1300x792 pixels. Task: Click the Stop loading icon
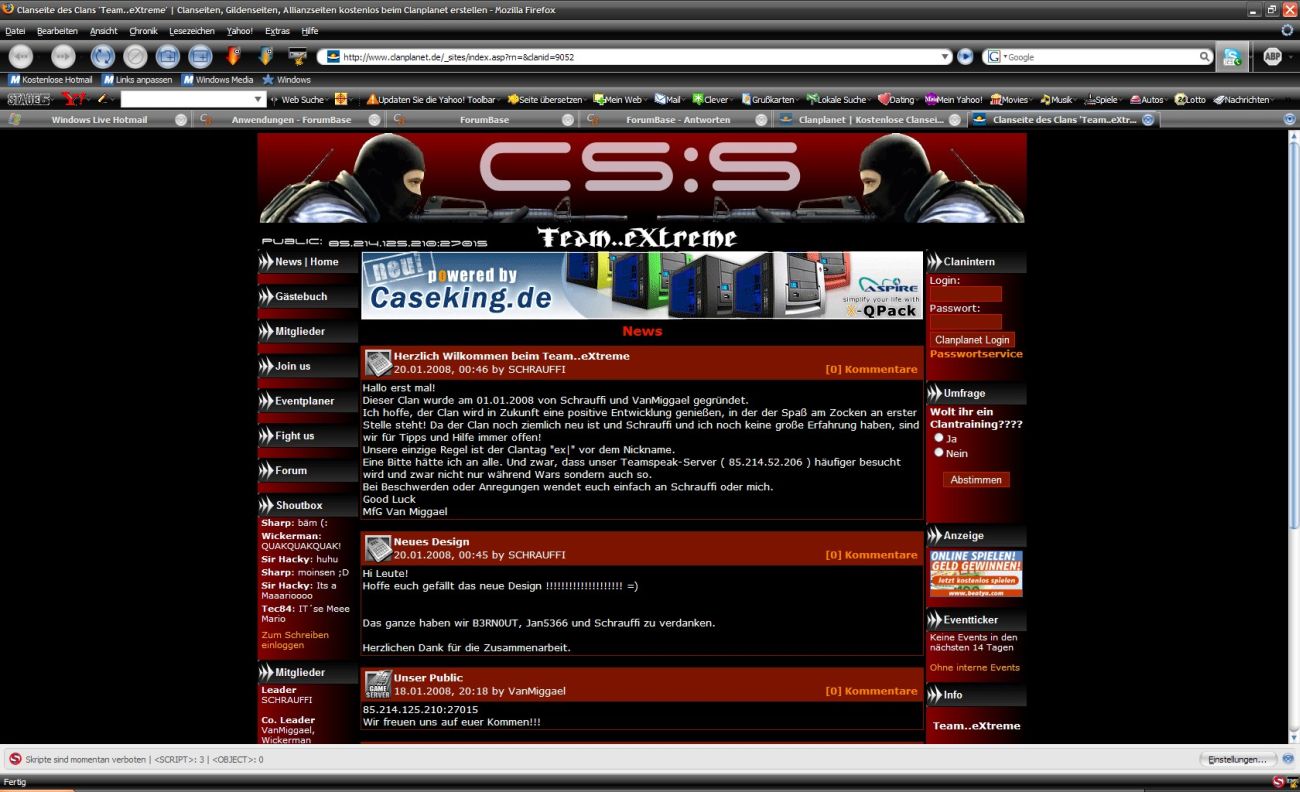[x=135, y=57]
